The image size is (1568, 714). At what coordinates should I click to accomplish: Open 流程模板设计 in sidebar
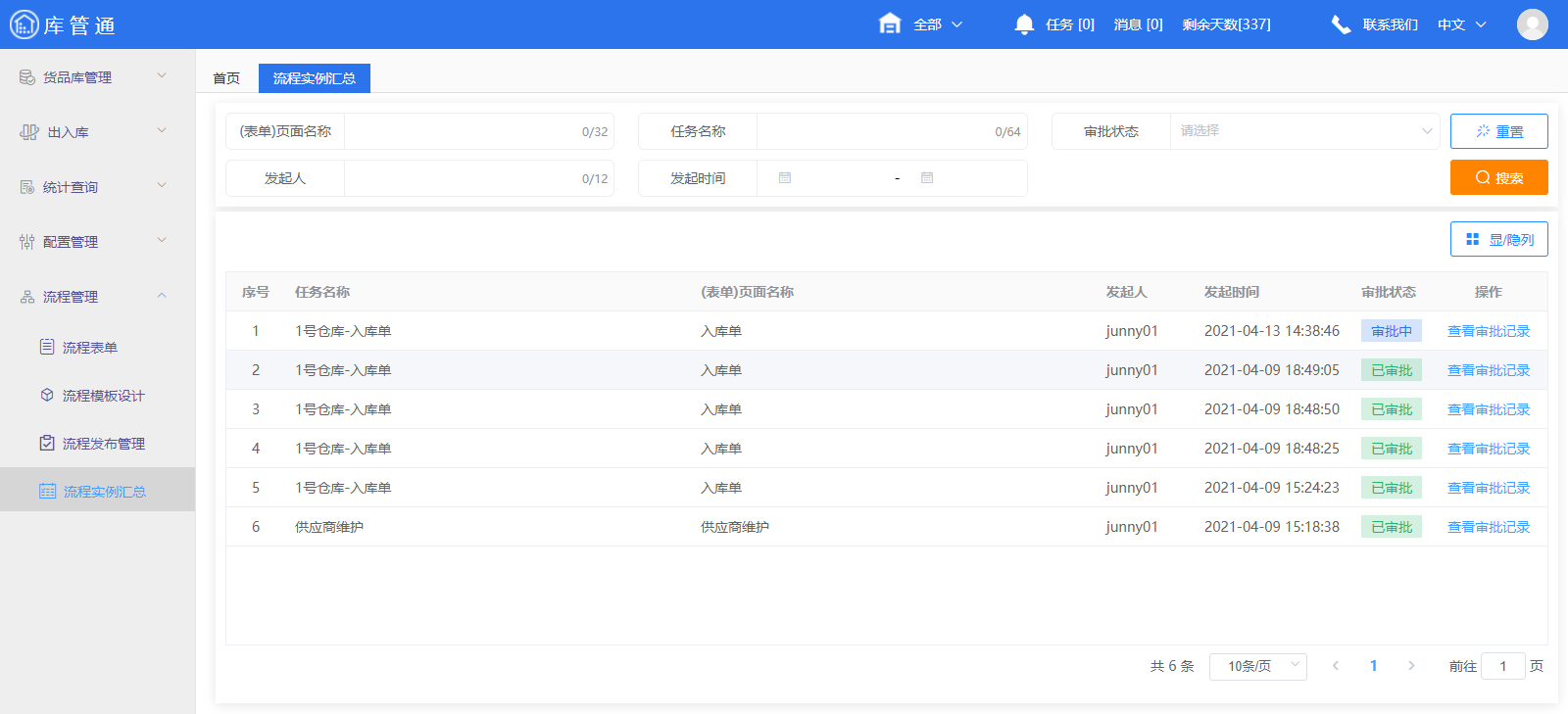point(103,396)
